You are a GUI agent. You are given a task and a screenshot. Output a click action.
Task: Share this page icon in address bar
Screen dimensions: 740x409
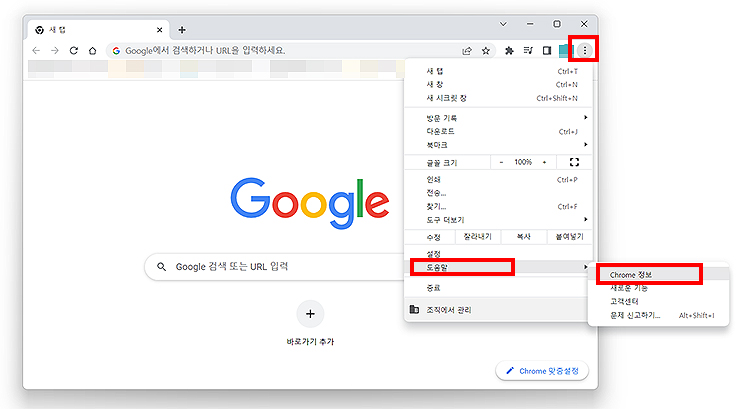467,50
